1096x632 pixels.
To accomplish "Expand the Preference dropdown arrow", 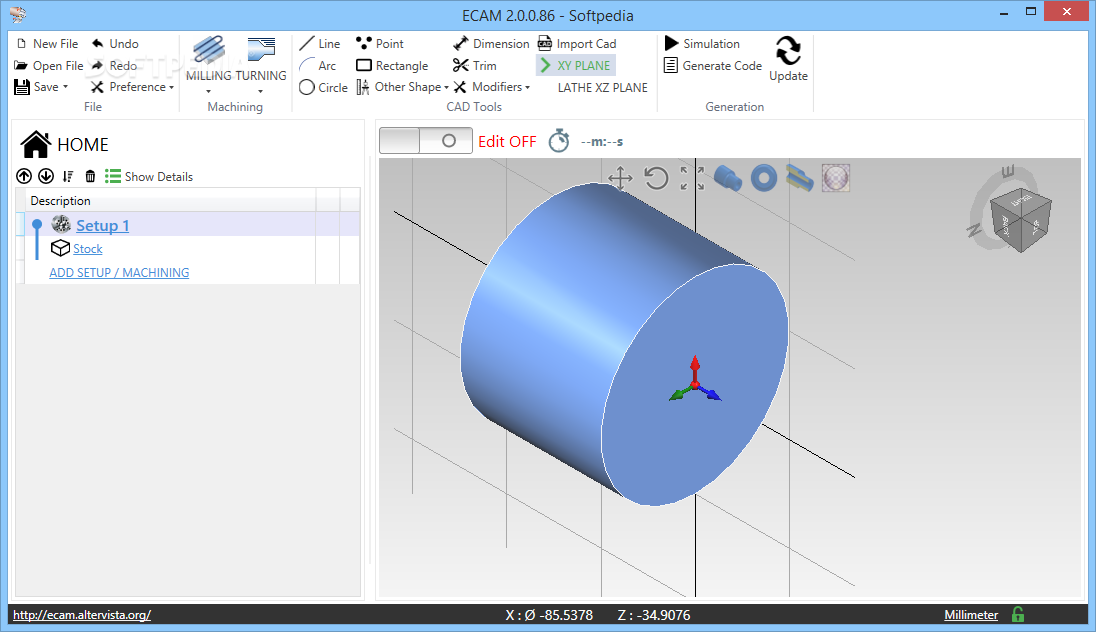I will click(x=171, y=87).
